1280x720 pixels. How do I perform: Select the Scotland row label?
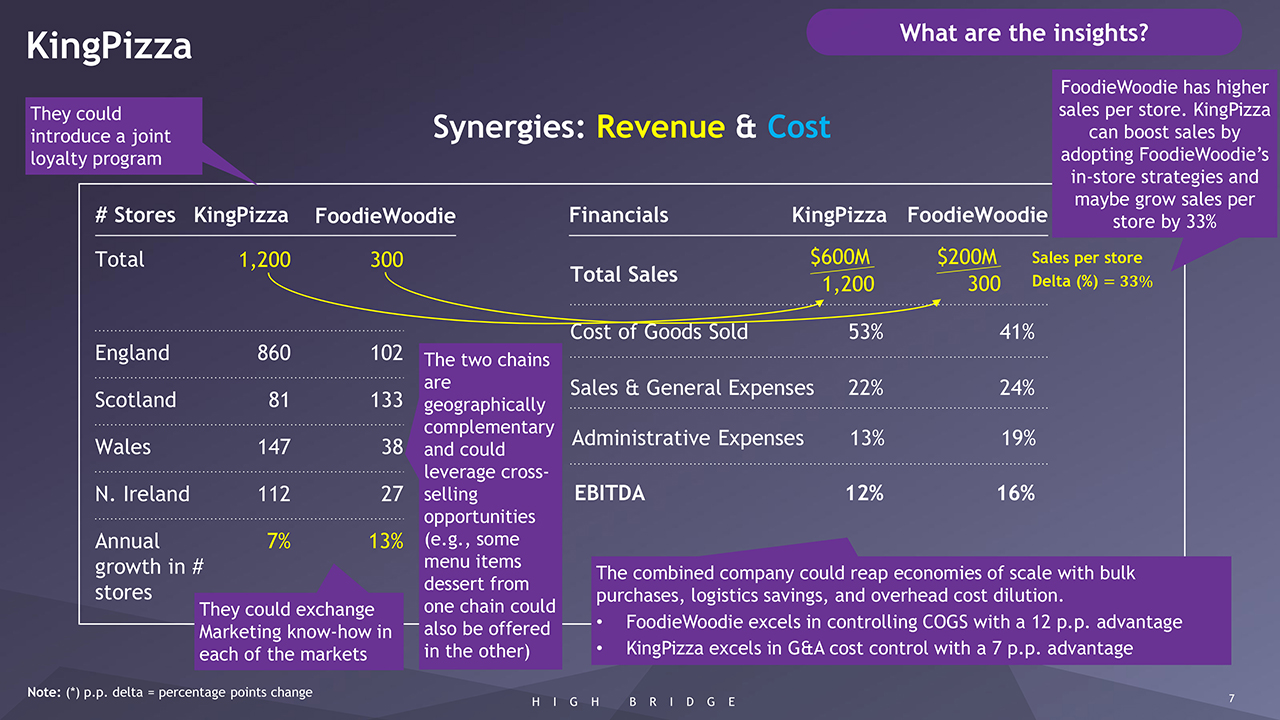[x=135, y=400]
